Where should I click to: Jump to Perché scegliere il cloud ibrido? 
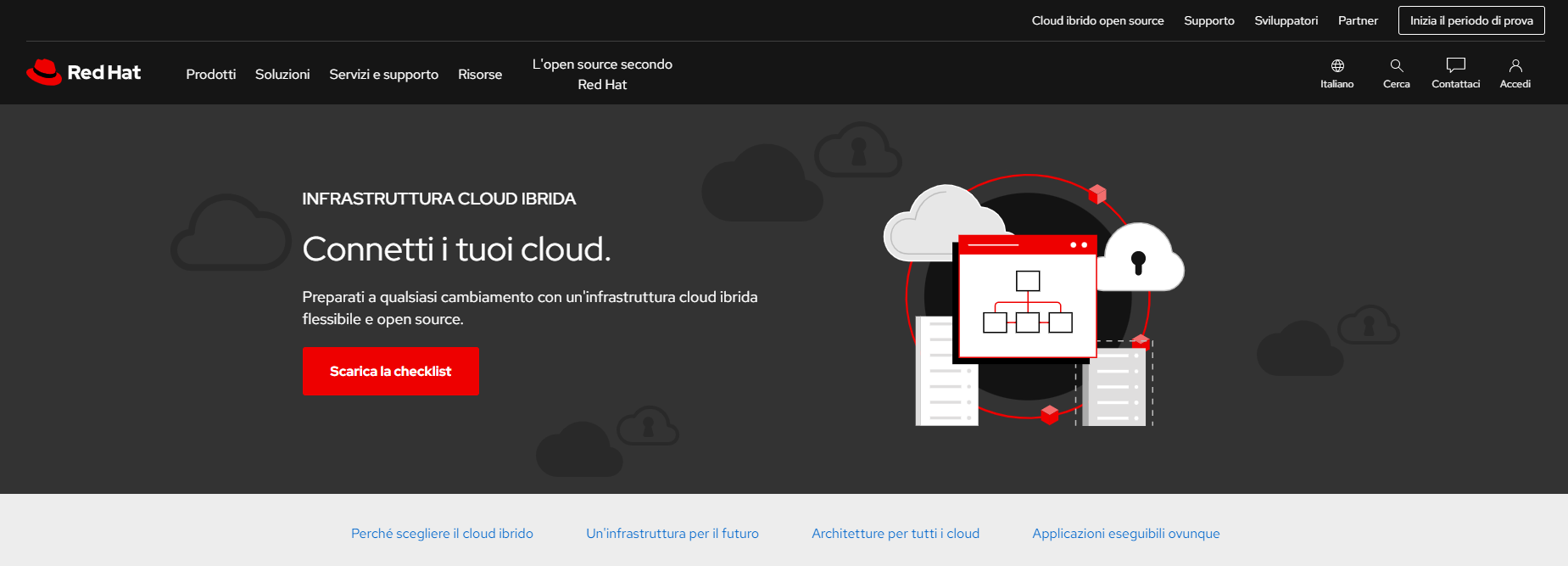(x=442, y=534)
